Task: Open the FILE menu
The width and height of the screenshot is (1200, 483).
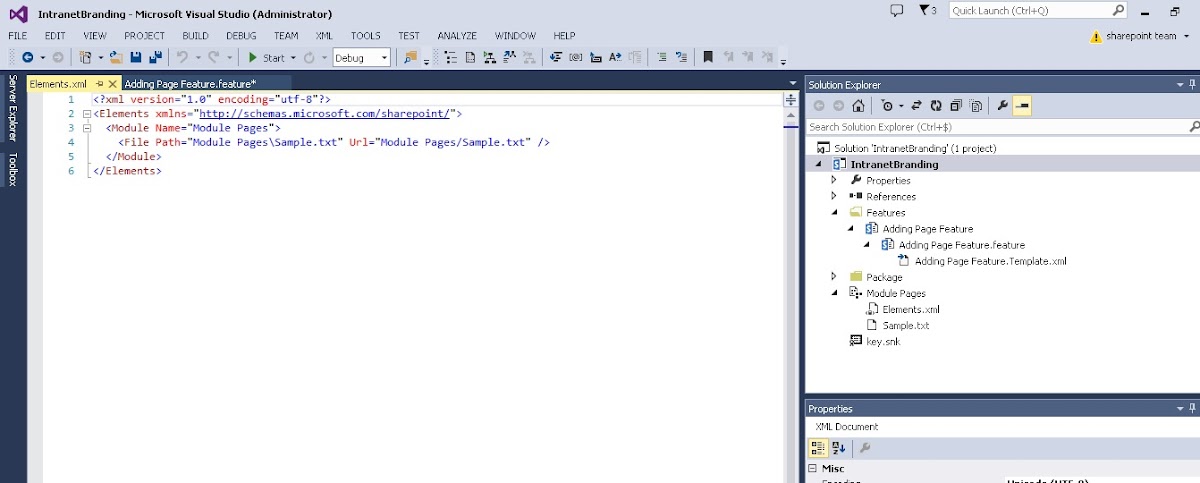Action: click(18, 35)
